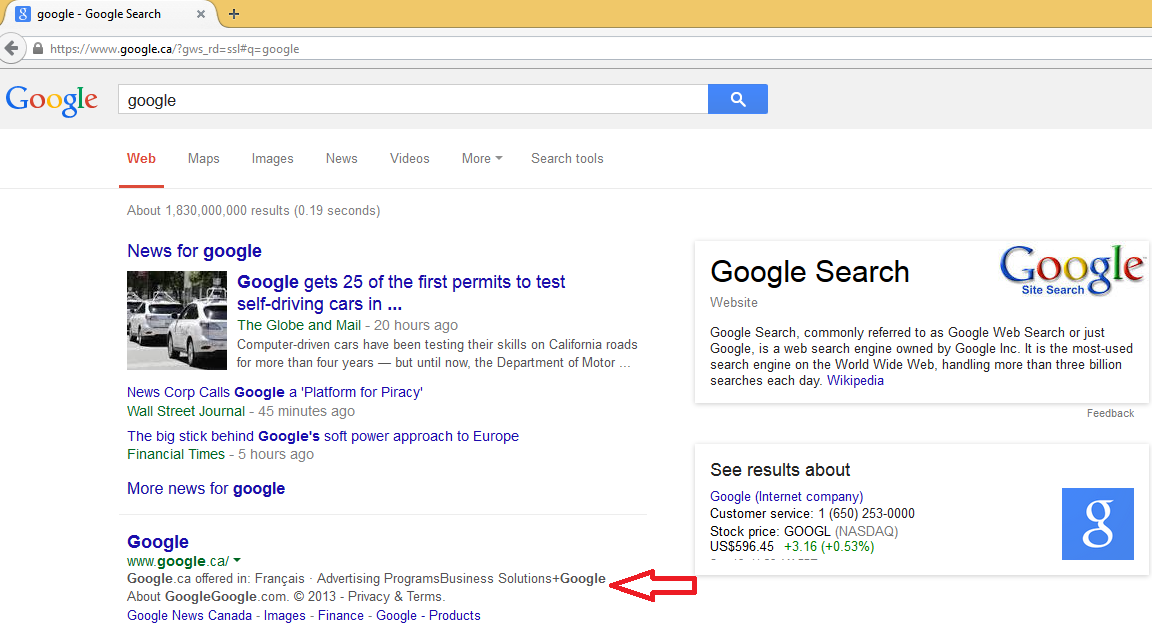Select the Web search tab
Viewport: 1153px width, 627px height.
pyautogui.click(x=141, y=159)
